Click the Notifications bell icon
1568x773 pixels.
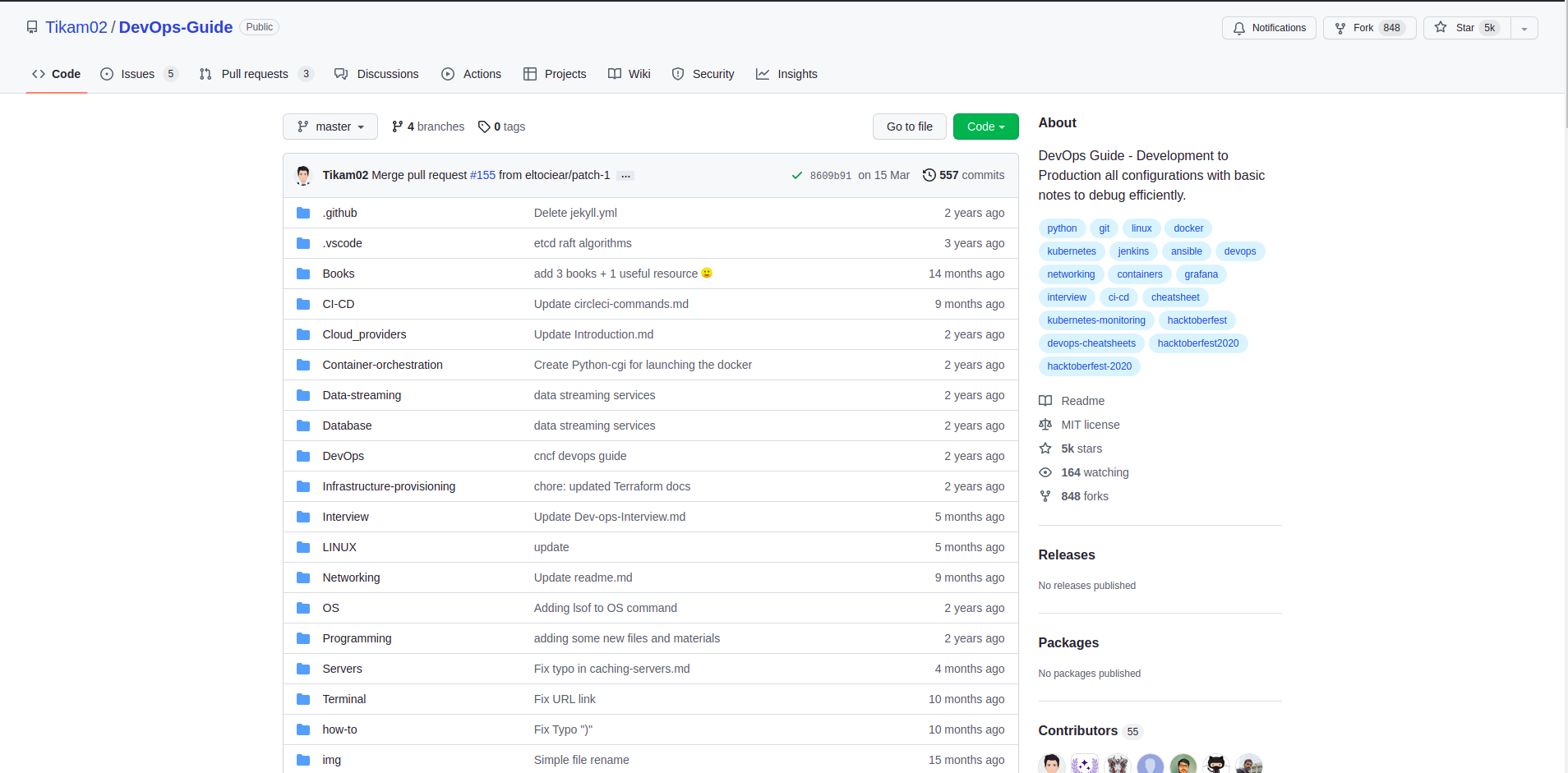click(x=1239, y=28)
